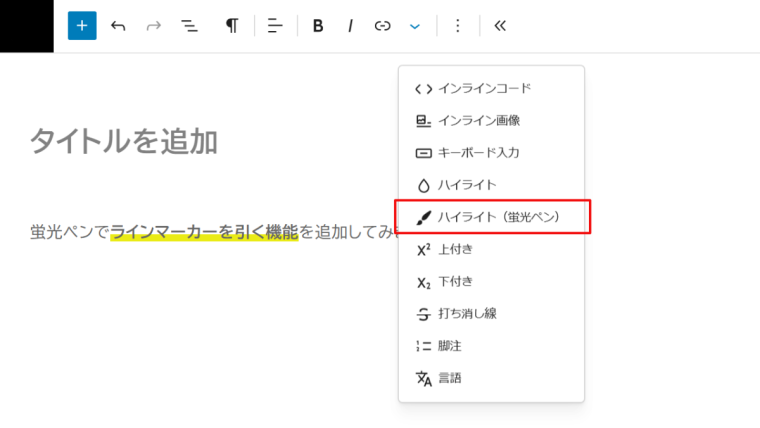The width and height of the screenshot is (760, 428).
Task: Collapse the block toolbar with double chevron
Action: (500, 26)
